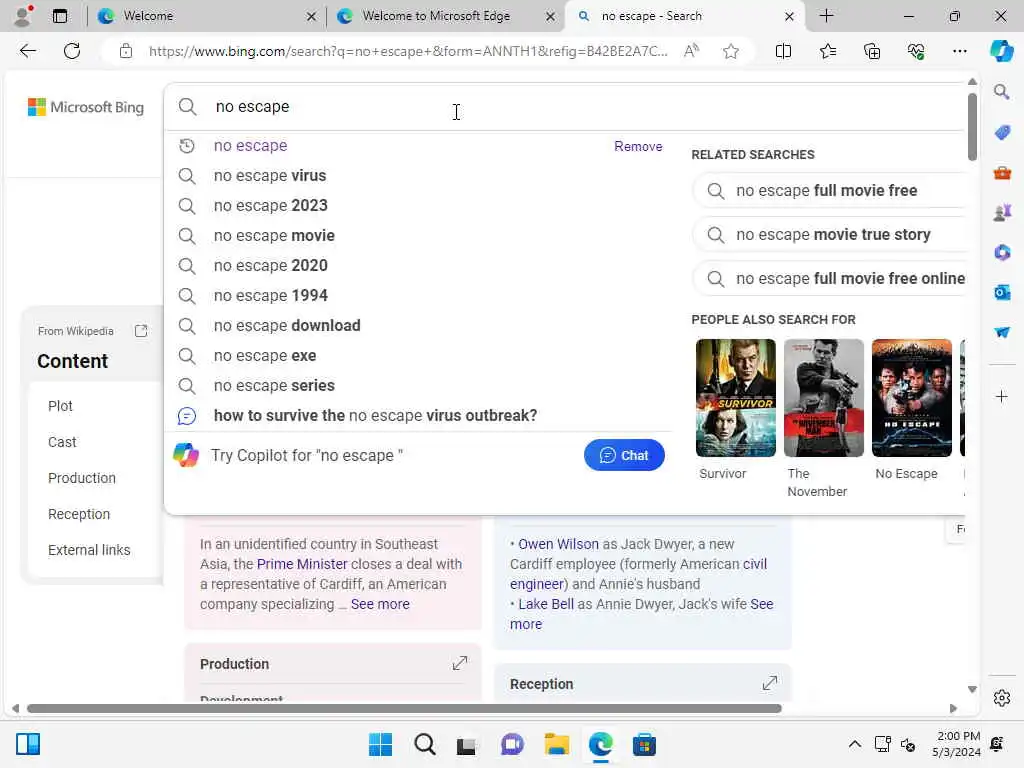Image resolution: width=1024 pixels, height=768 pixels.
Task: Open split screen icon
Action: [x=783, y=51]
